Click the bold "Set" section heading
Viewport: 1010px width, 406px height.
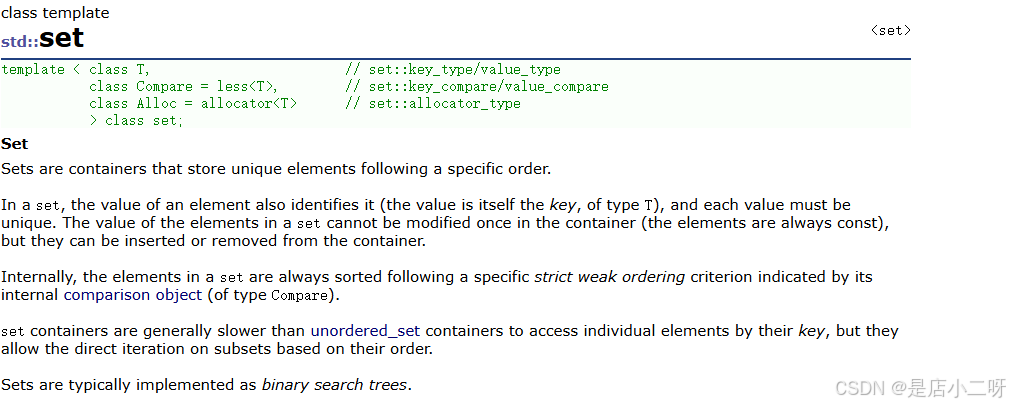point(15,144)
